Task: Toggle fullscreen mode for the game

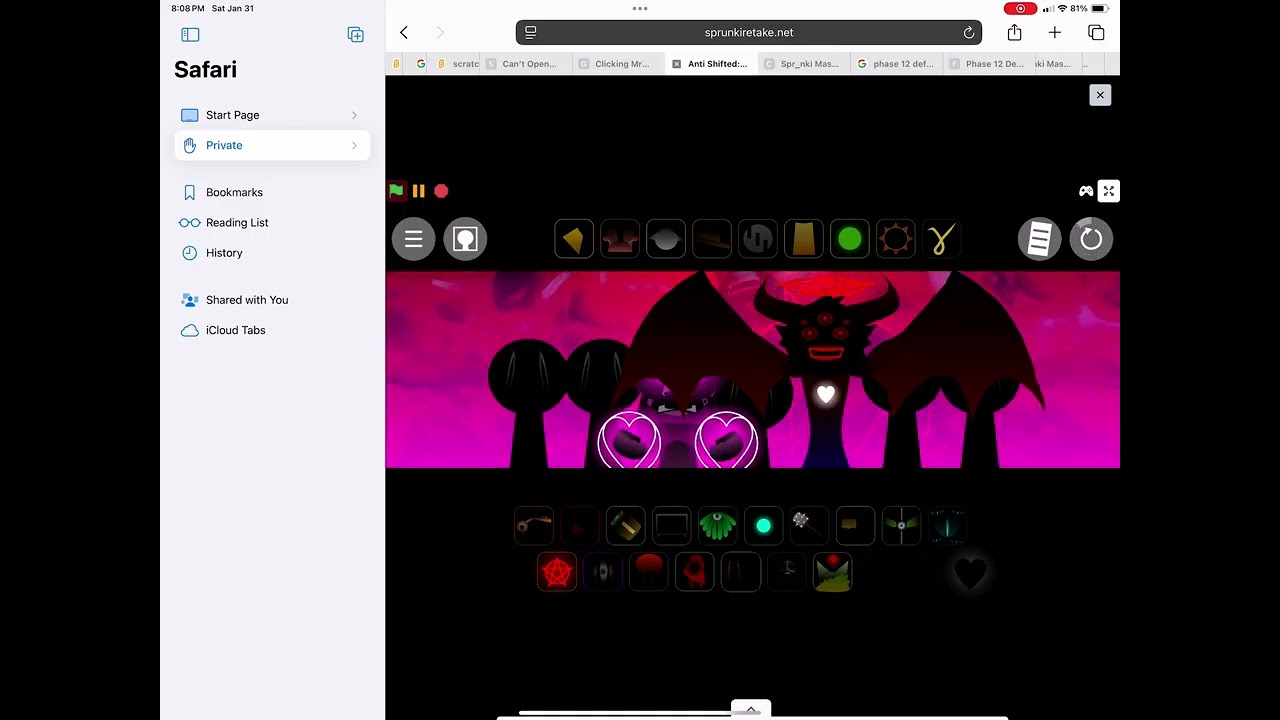Action: (1108, 191)
